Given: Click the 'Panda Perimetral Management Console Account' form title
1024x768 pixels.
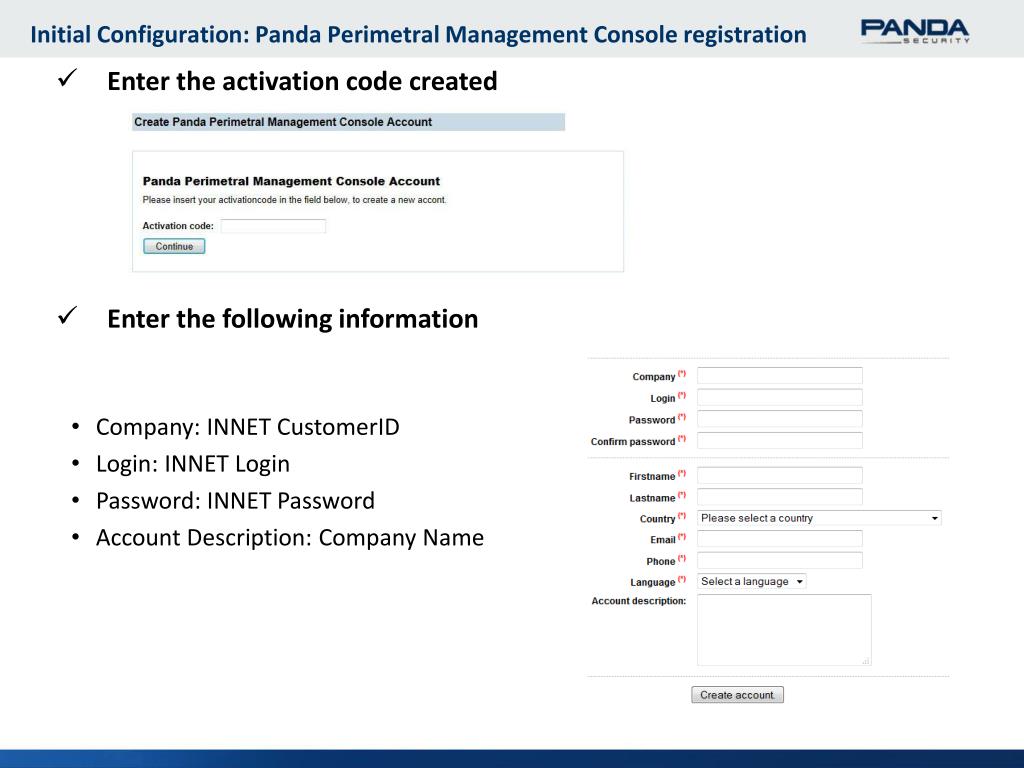Looking at the screenshot, I should click(291, 181).
